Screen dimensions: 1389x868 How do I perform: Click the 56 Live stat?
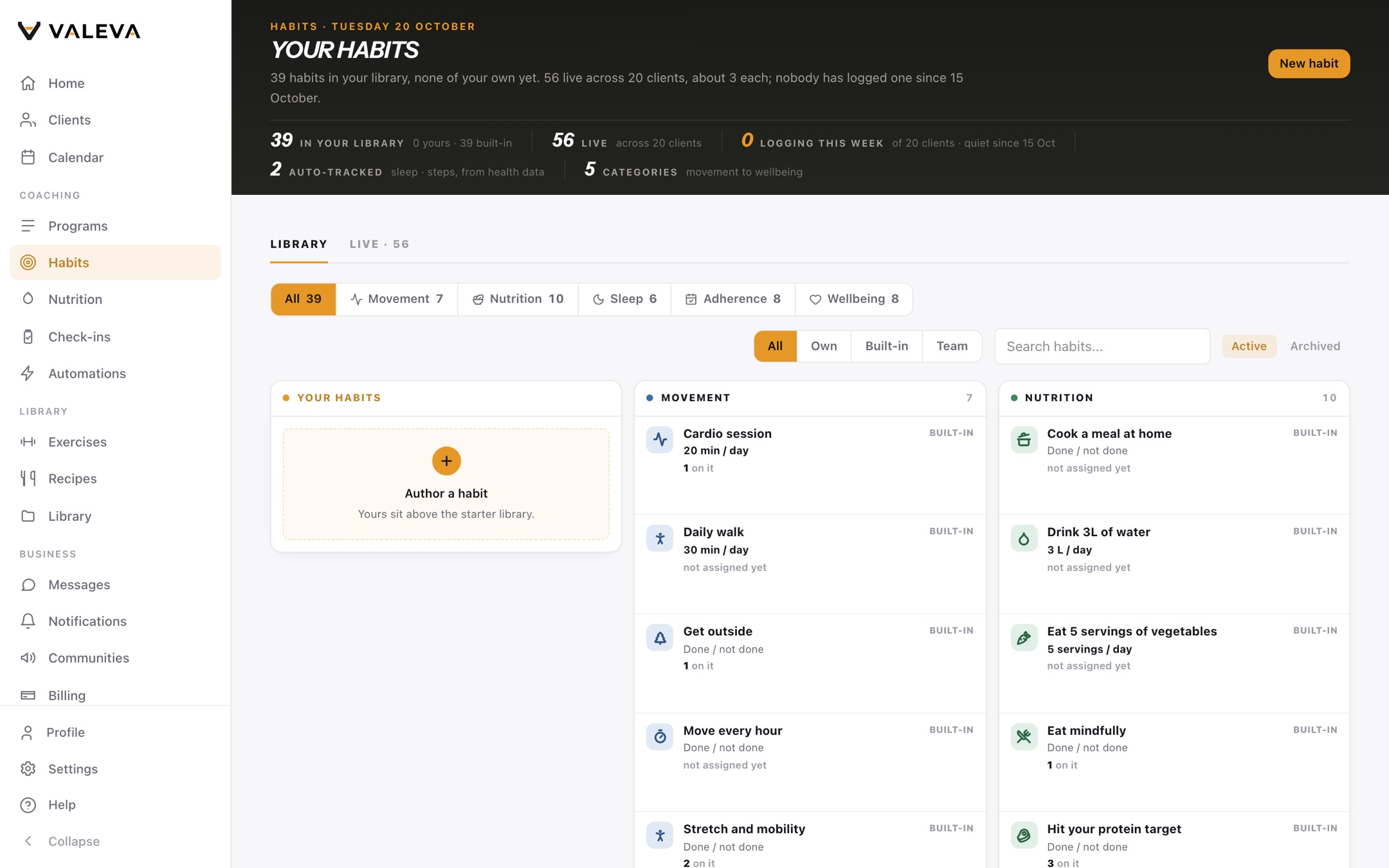[x=627, y=141]
